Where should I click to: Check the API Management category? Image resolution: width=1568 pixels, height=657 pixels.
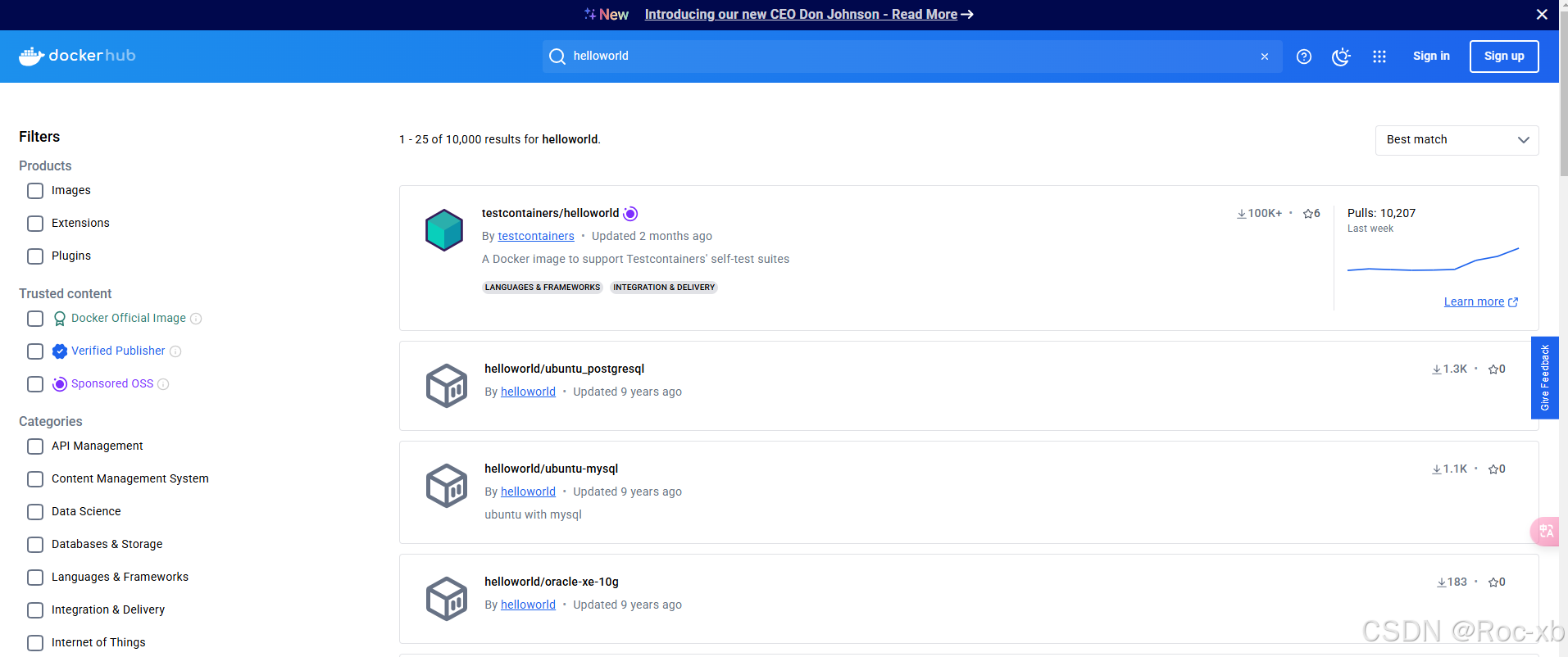coord(35,446)
